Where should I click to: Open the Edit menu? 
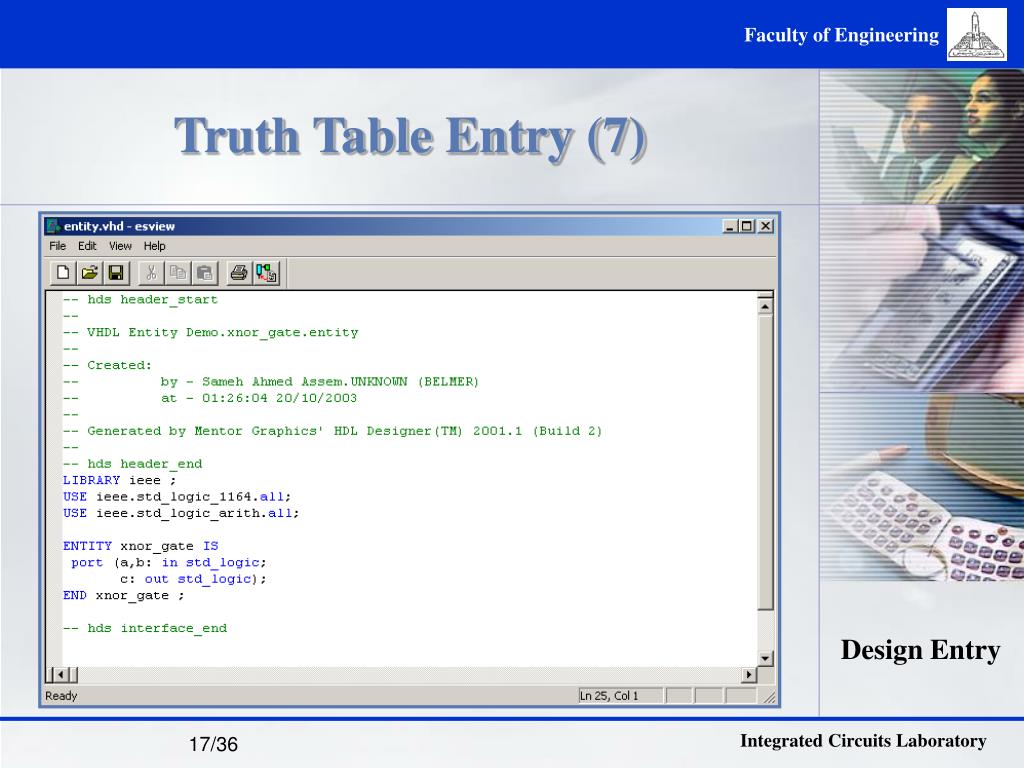(x=87, y=246)
